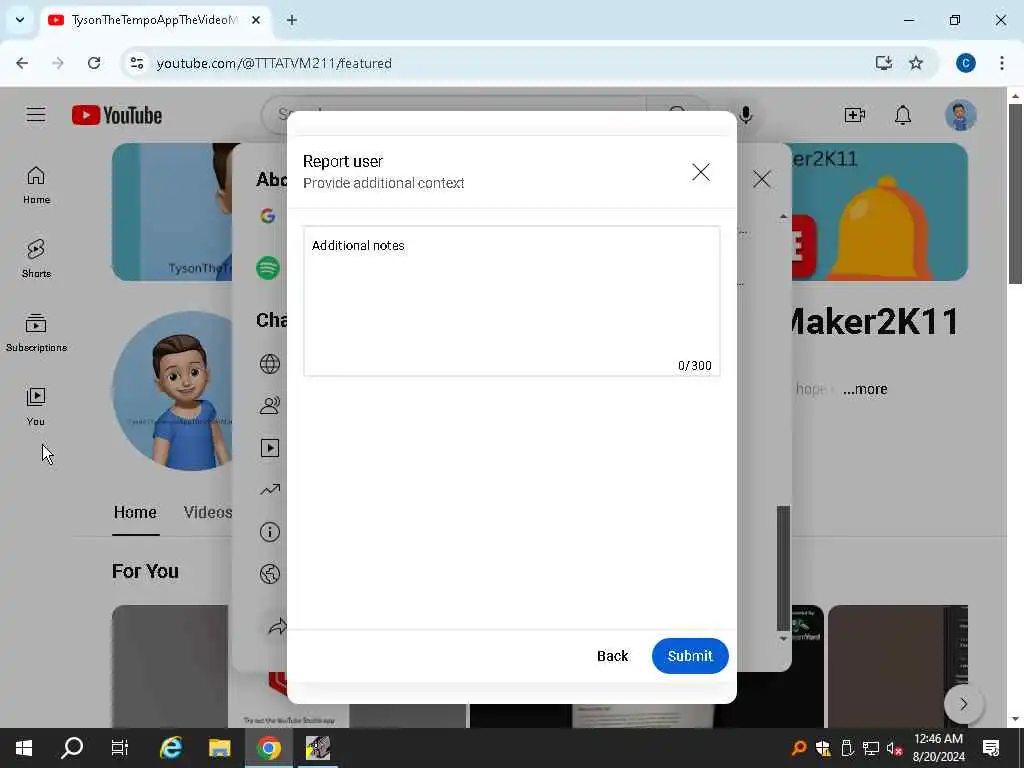1024x768 pixels.
Task: Open the Windows Start menu
Action: point(24,748)
